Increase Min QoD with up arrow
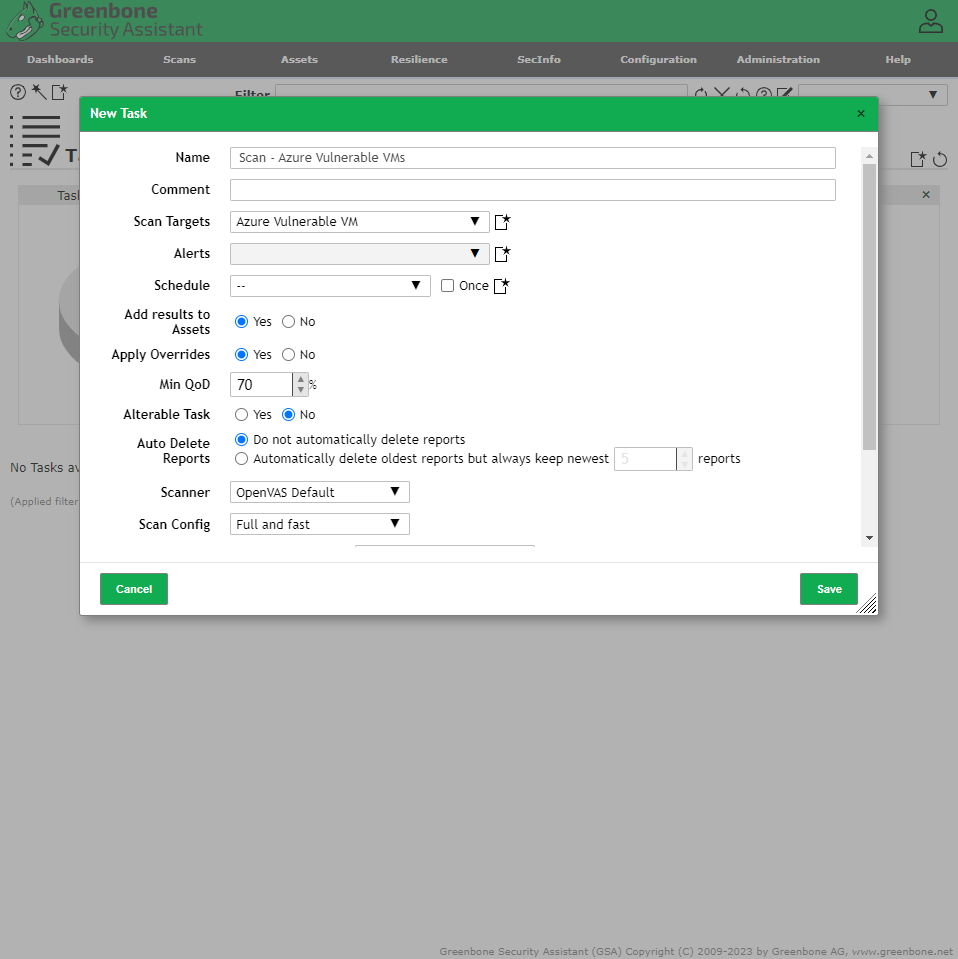958x959 pixels. [x=300, y=380]
